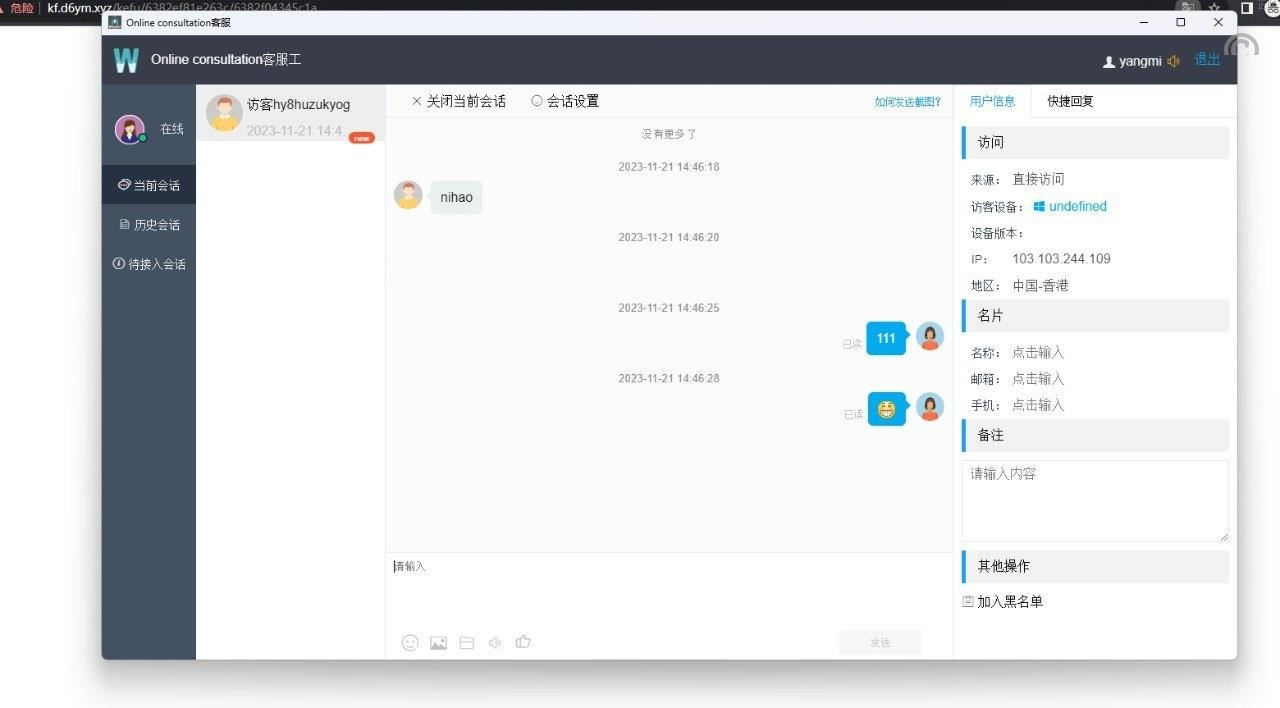This screenshot has width=1280, height=708.
Task: Open 历史会话 from the sidebar
Action: pos(149,224)
